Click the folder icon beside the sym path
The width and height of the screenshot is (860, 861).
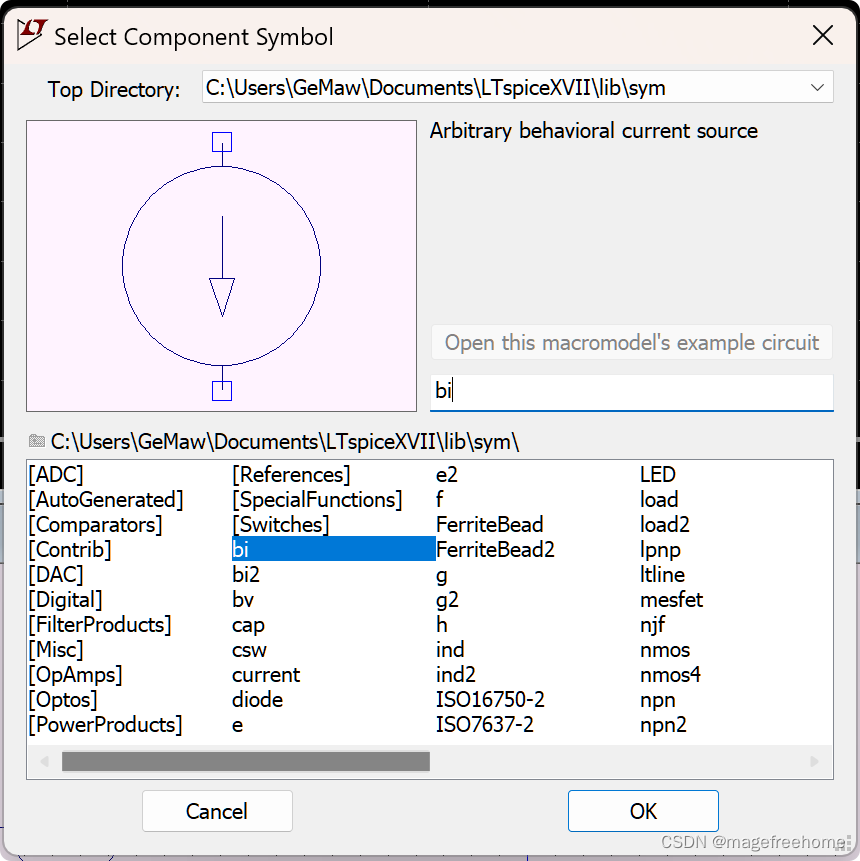[37, 441]
